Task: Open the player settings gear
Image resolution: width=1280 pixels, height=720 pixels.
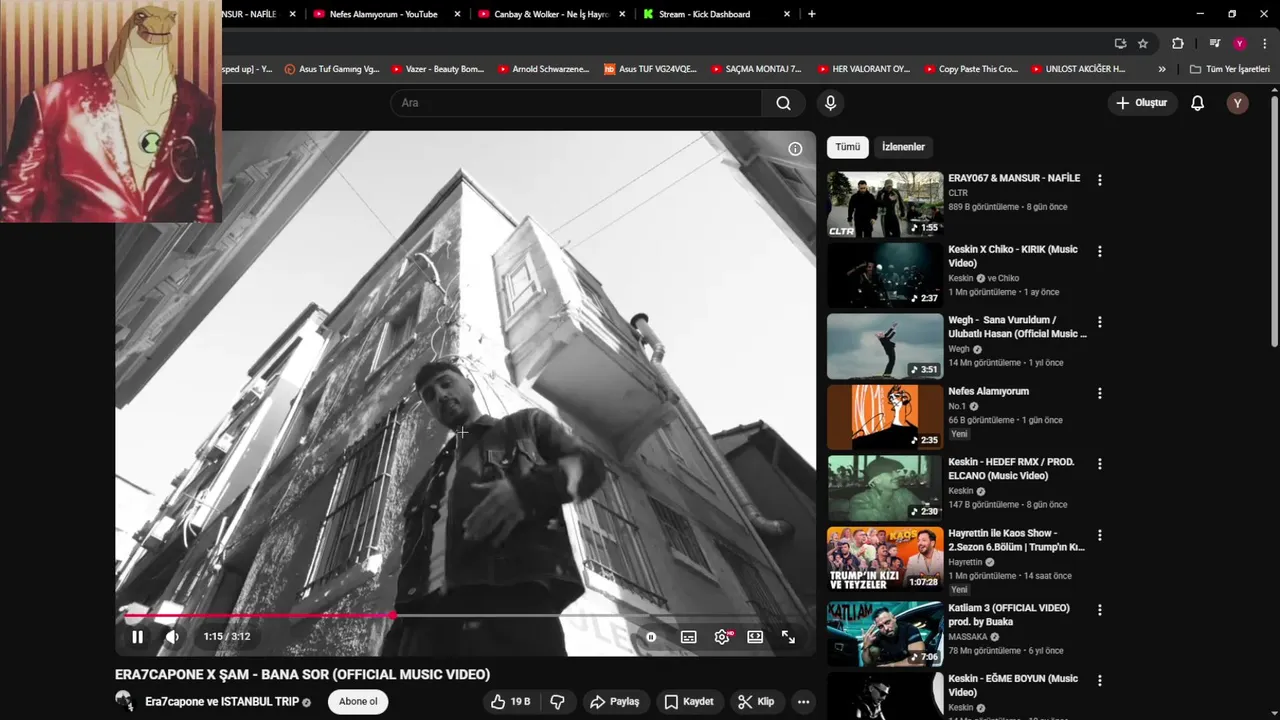Action: pyautogui.click(x=721, y=637)
